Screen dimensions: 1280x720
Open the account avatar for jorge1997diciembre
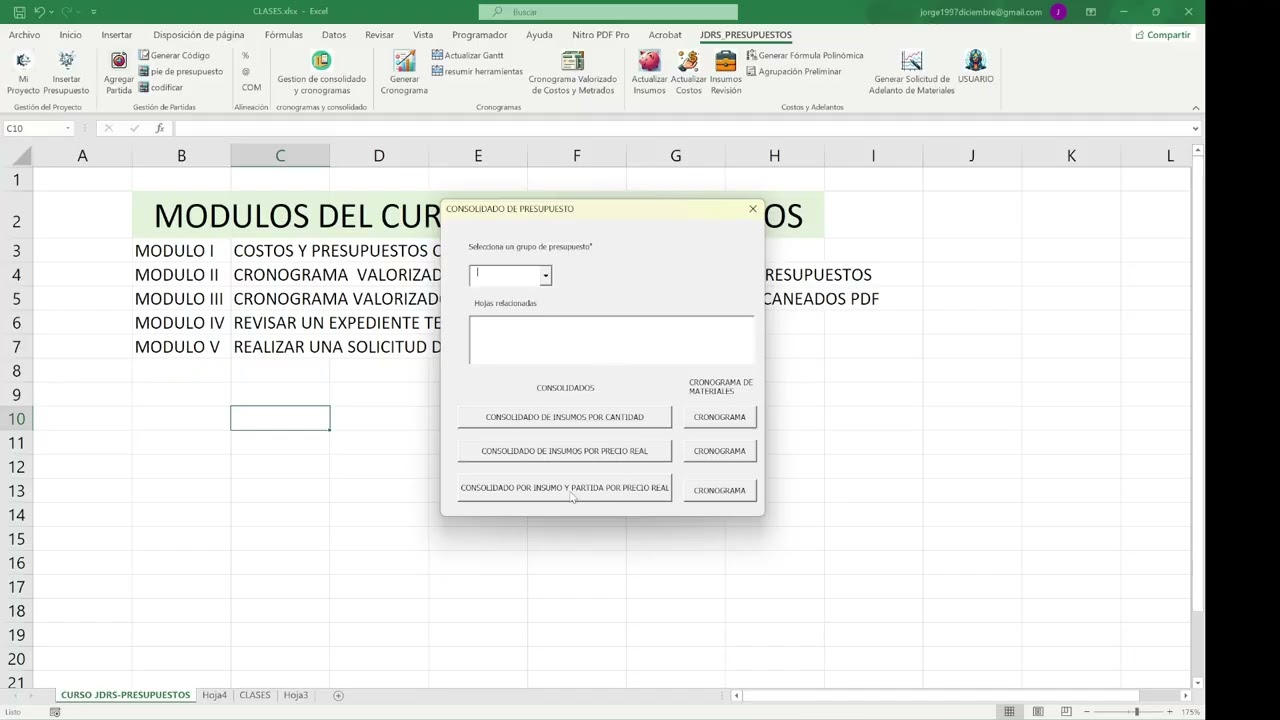pos(1059,12)
